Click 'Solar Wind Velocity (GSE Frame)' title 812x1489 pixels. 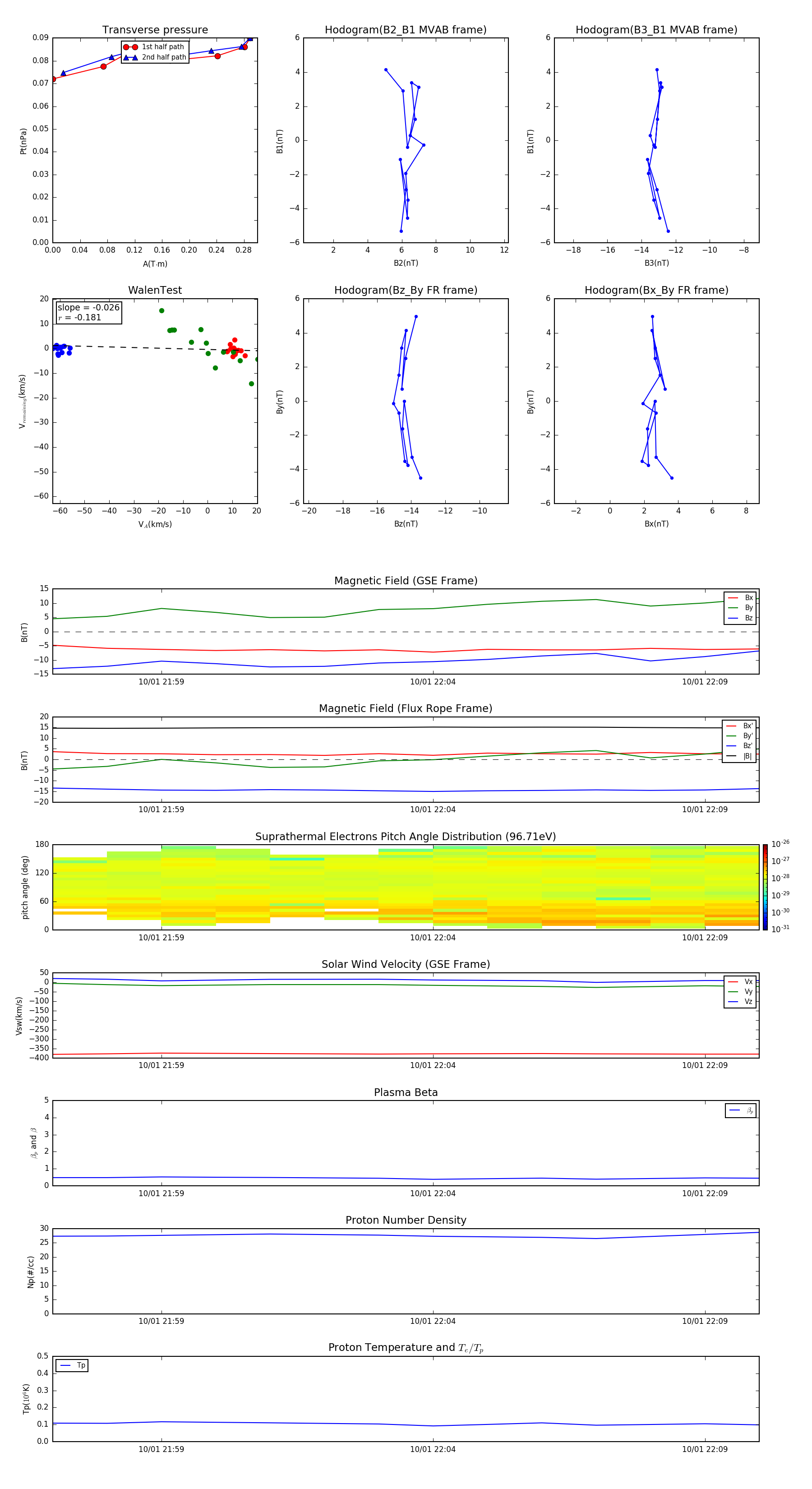(x=406, y=965)
